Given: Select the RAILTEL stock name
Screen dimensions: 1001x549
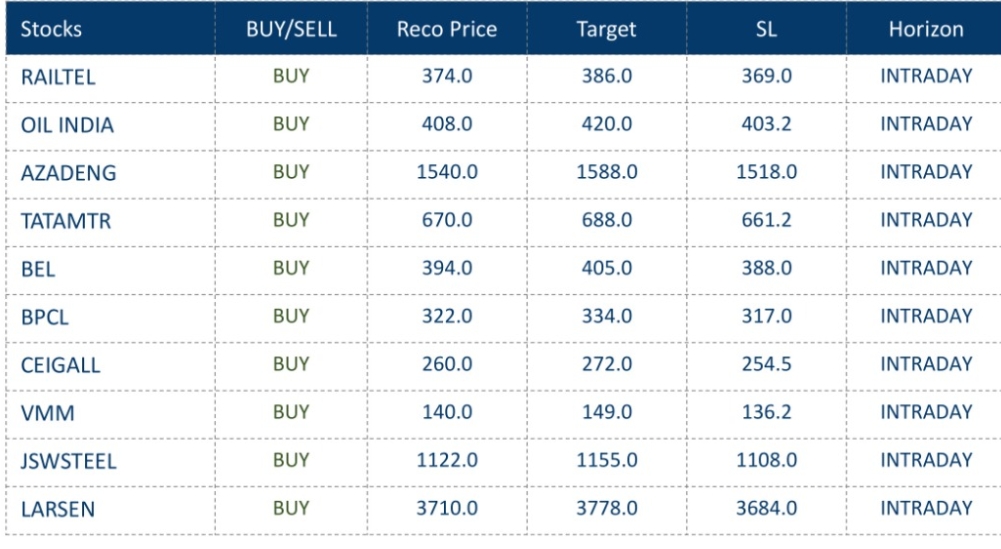Looking at the screenshot, I should [58, 78].
